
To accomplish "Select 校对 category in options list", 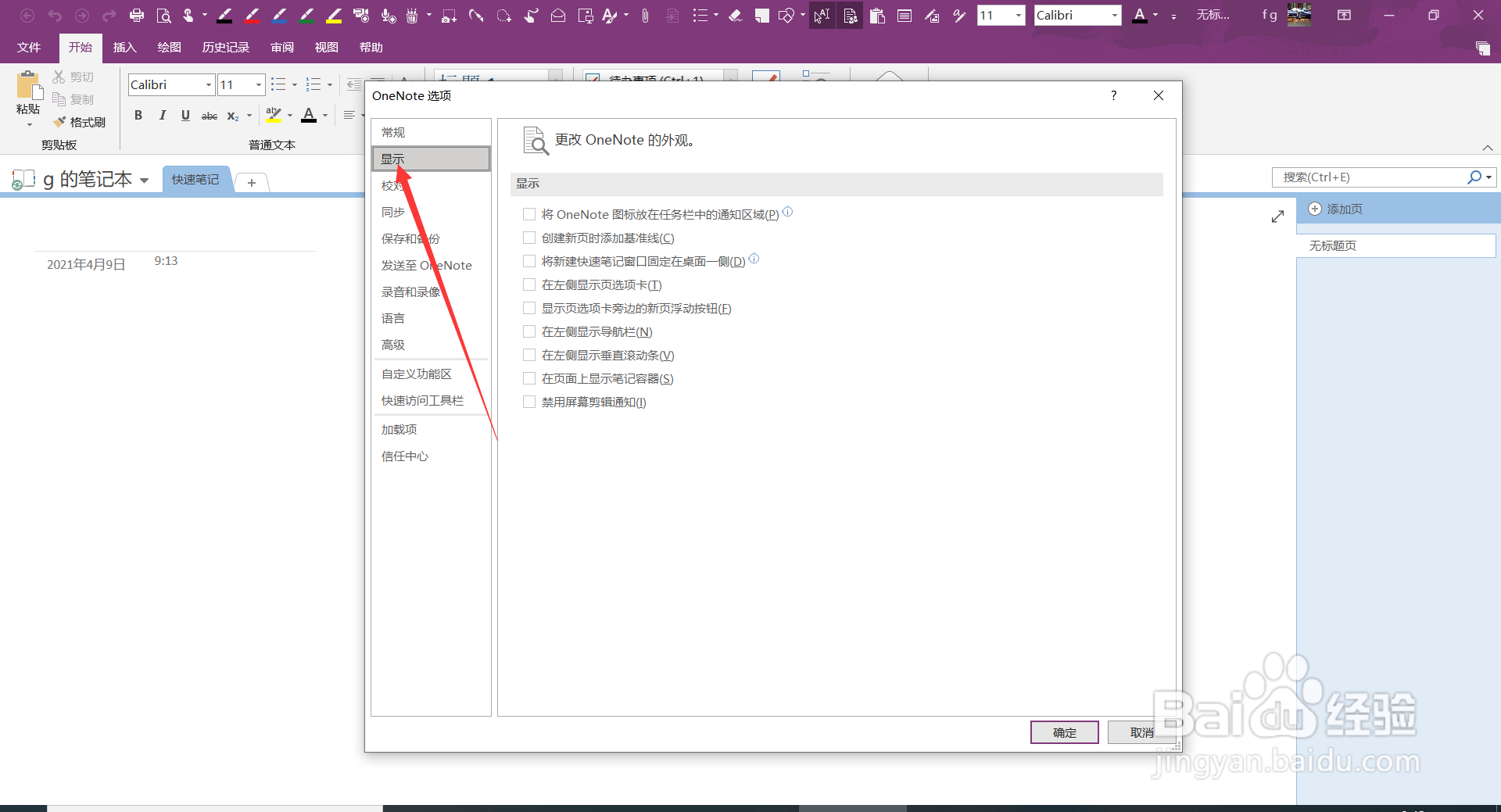I will coord(431,185).
